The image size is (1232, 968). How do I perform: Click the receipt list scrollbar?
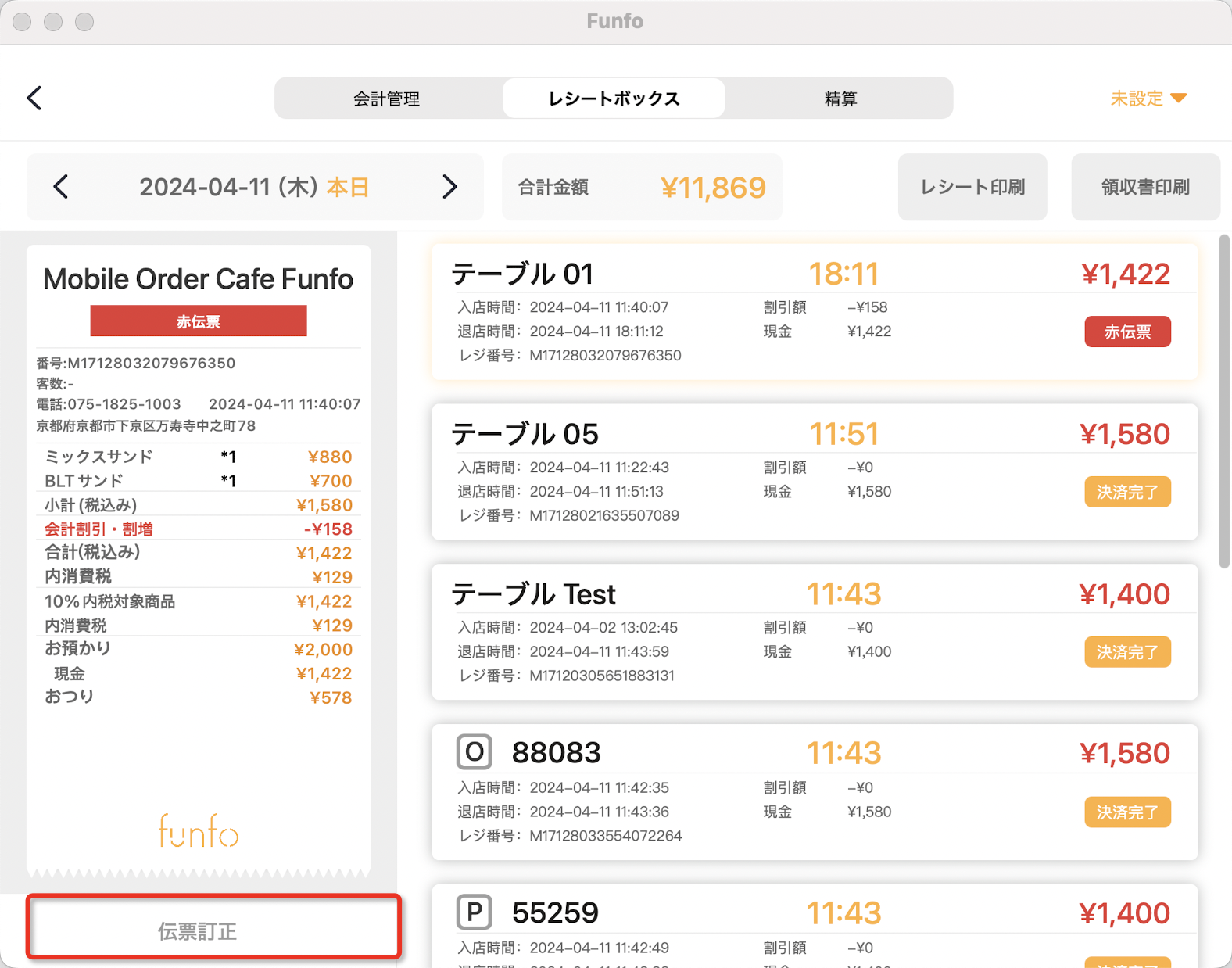click(x=1224, y=401)
